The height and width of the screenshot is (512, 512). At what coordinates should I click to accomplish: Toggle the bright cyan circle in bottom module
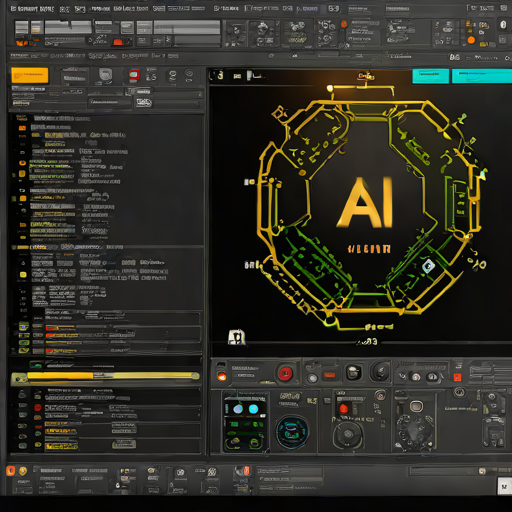click(x=253, y=409)
